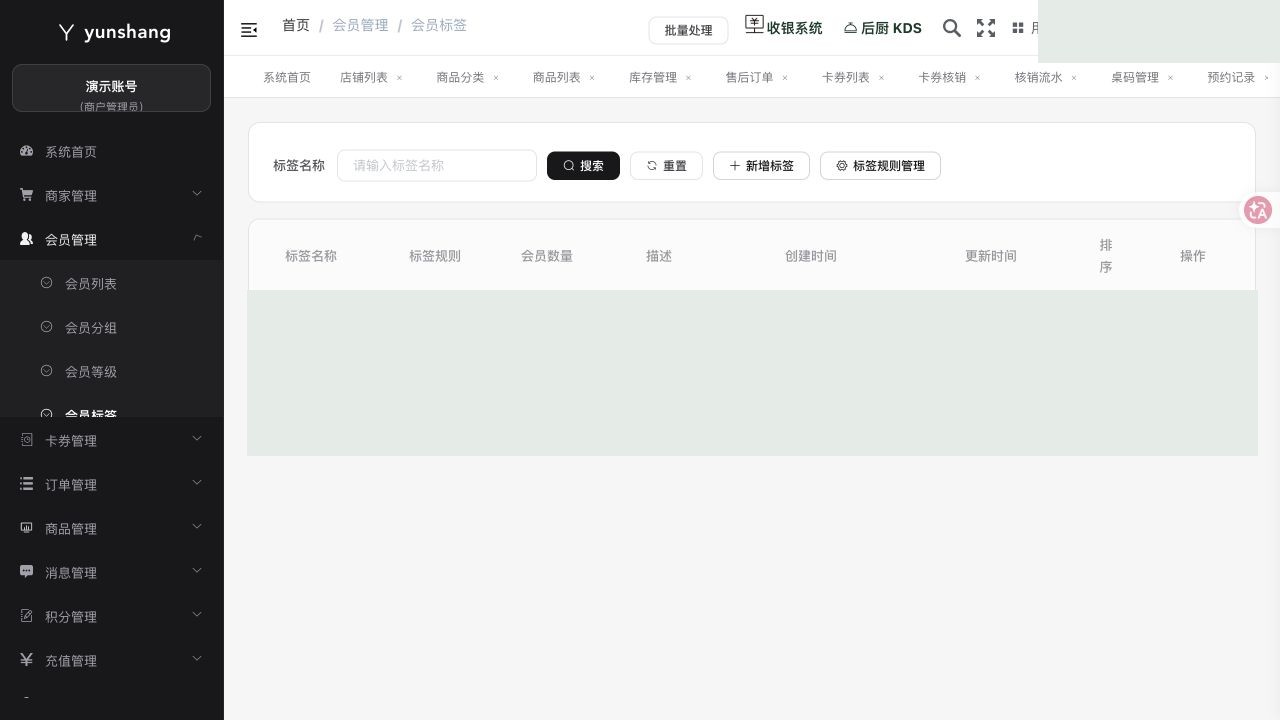This screenshot has height=720, width=1280.
Task: Click the 会员数量 column header
Action: pyautogui.click(x=547, y=256)
